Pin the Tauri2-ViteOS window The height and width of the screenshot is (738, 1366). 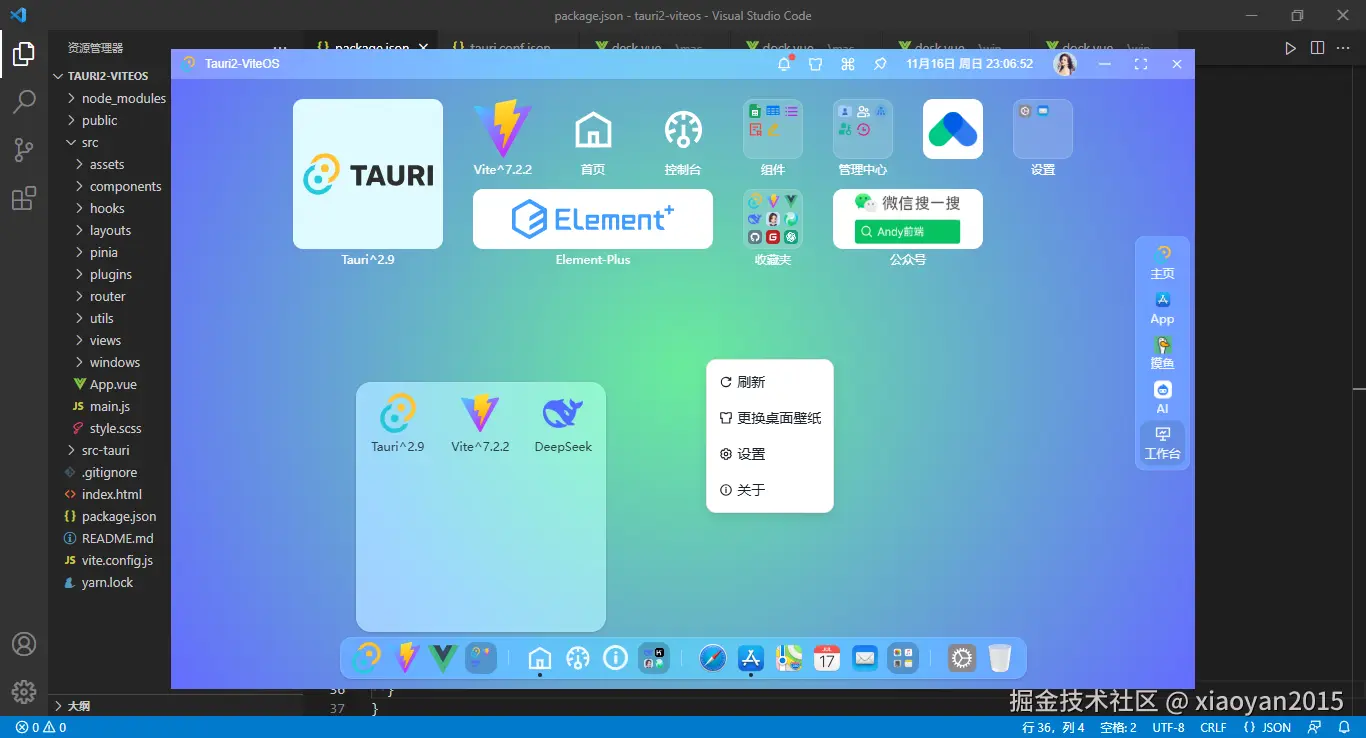[880, 64]
